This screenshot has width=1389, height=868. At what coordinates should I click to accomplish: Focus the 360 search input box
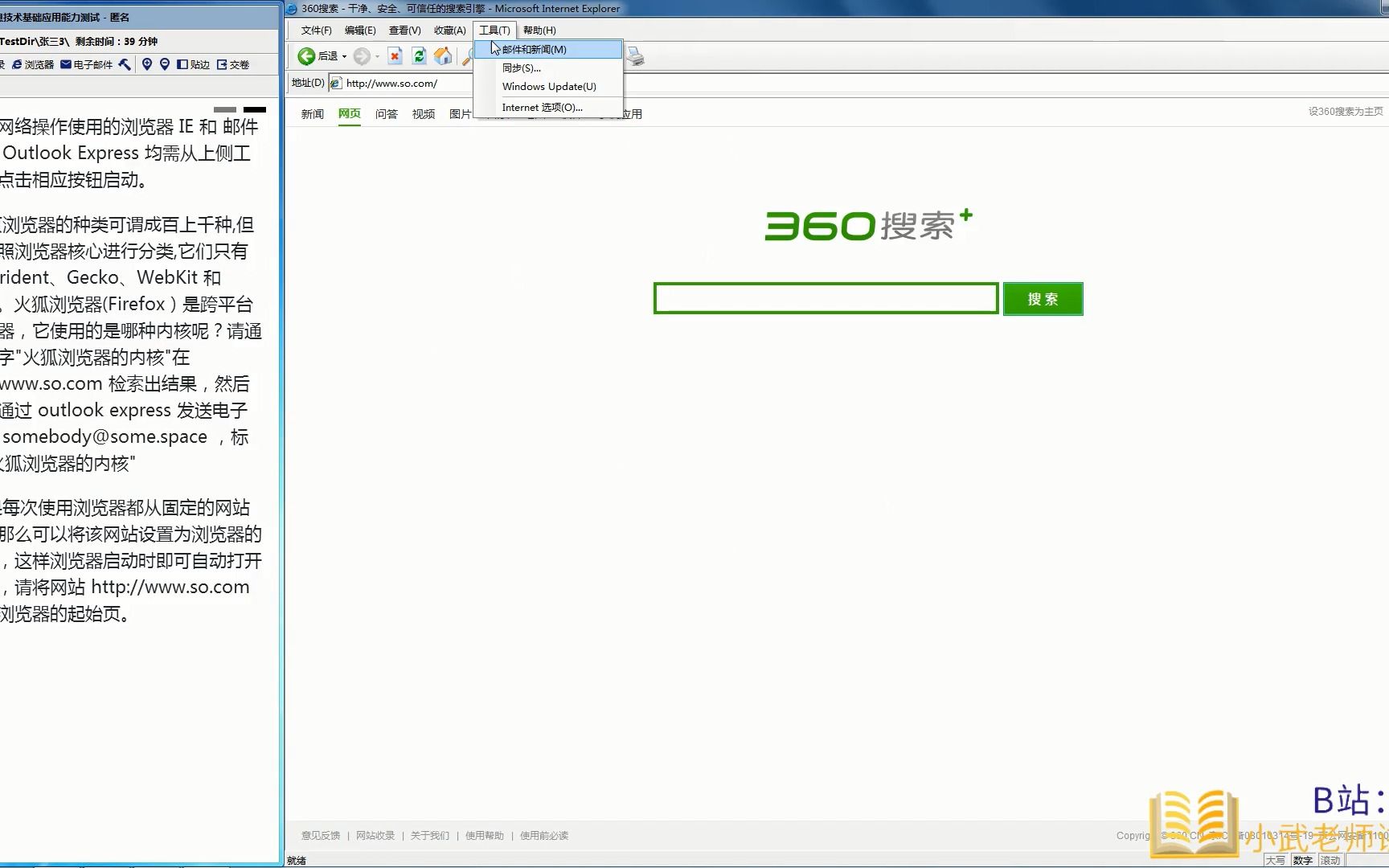coord(826,299)
